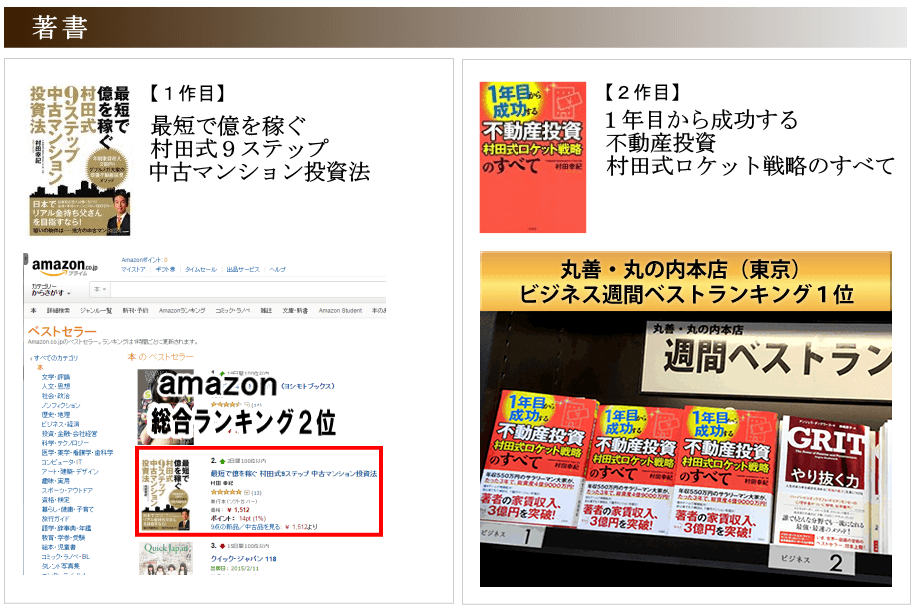
Task: Select the 新刊・予約 menu item
Action: [x=135, y=310]
